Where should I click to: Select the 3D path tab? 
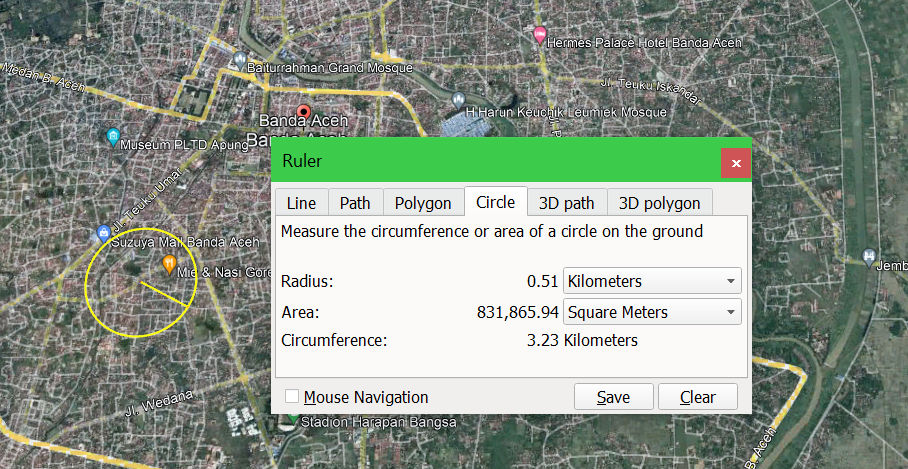[566, 203]
